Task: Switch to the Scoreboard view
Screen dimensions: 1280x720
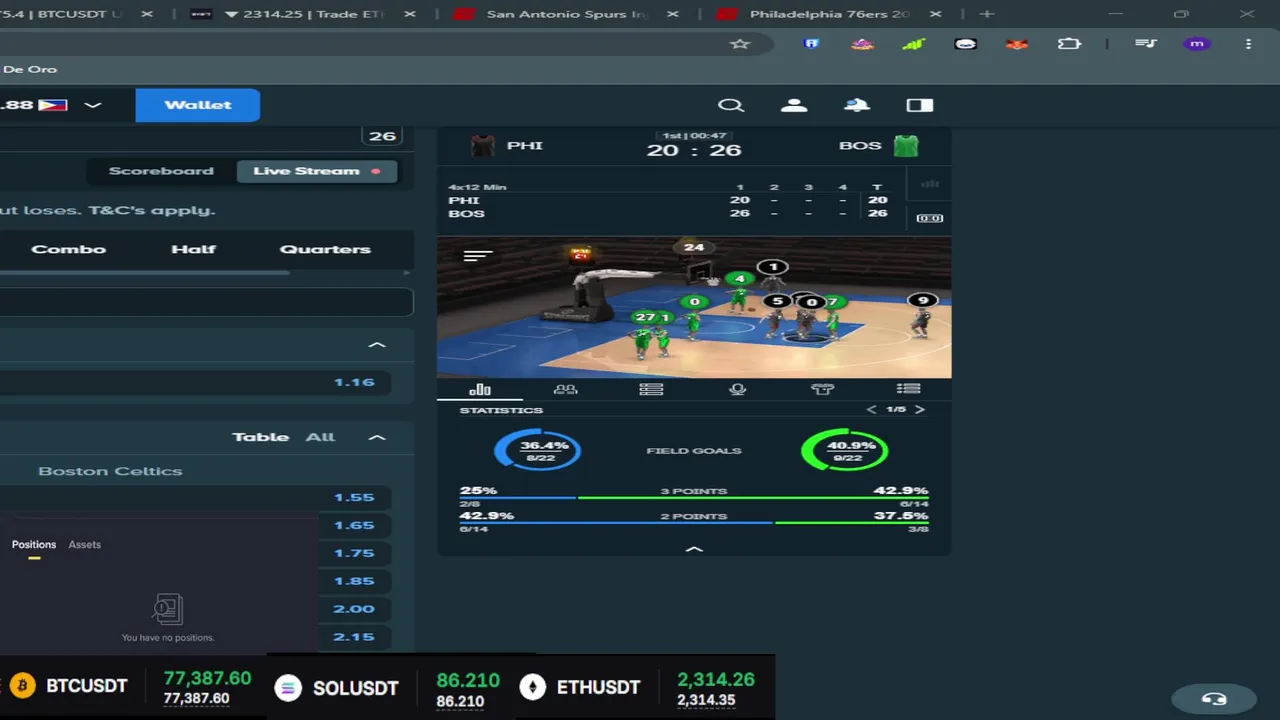Action: click(x=161, y=171)
